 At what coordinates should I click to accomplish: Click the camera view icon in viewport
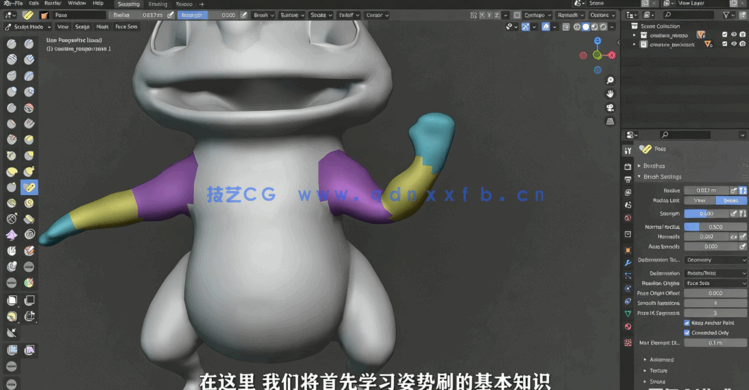click(x=610, y=108)
